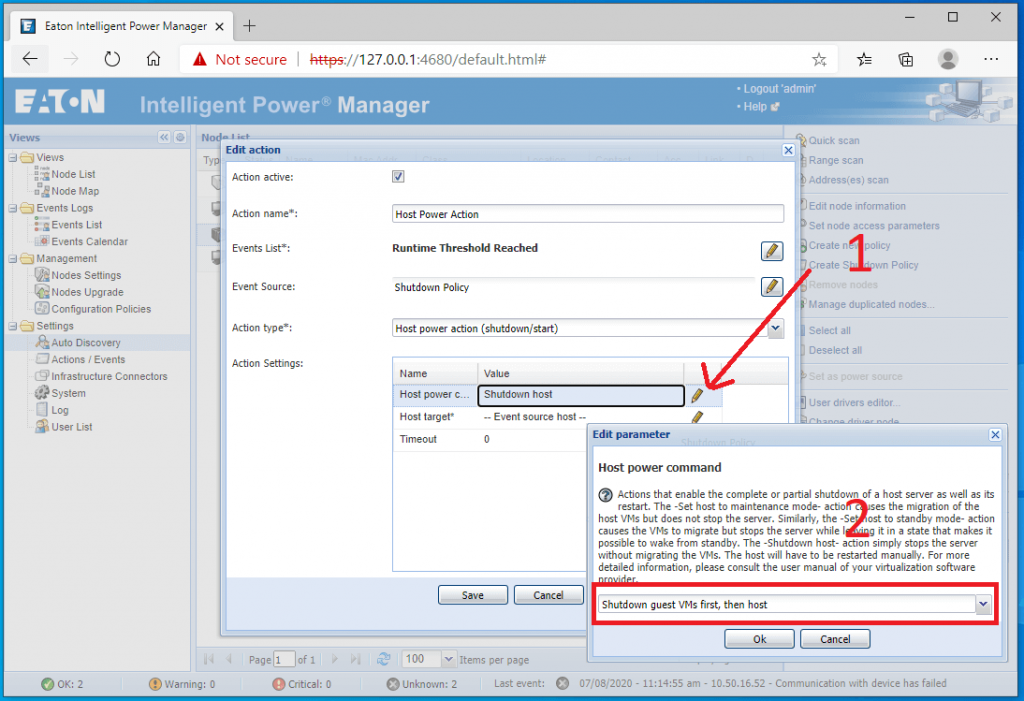The height and width of the screenshot is (701, 1024).
Task: Open the Help link in header
Action: coord(755,106)
